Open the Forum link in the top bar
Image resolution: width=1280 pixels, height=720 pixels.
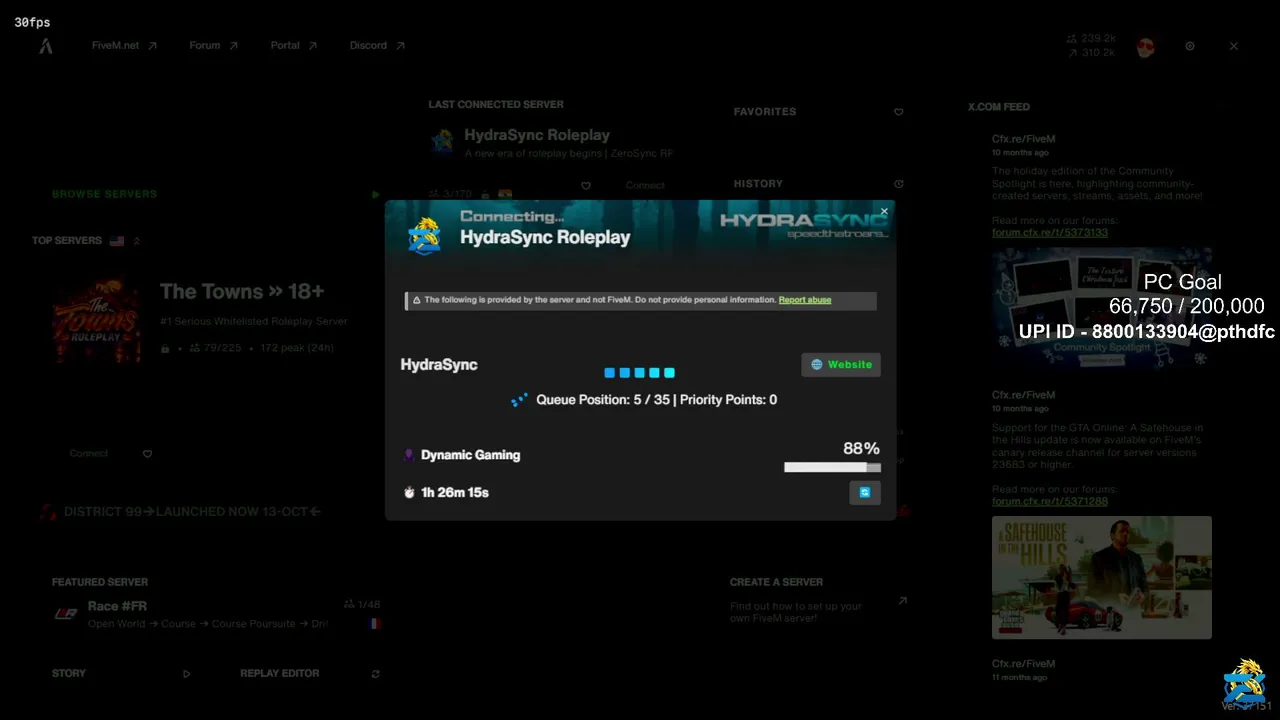(213, 46)
